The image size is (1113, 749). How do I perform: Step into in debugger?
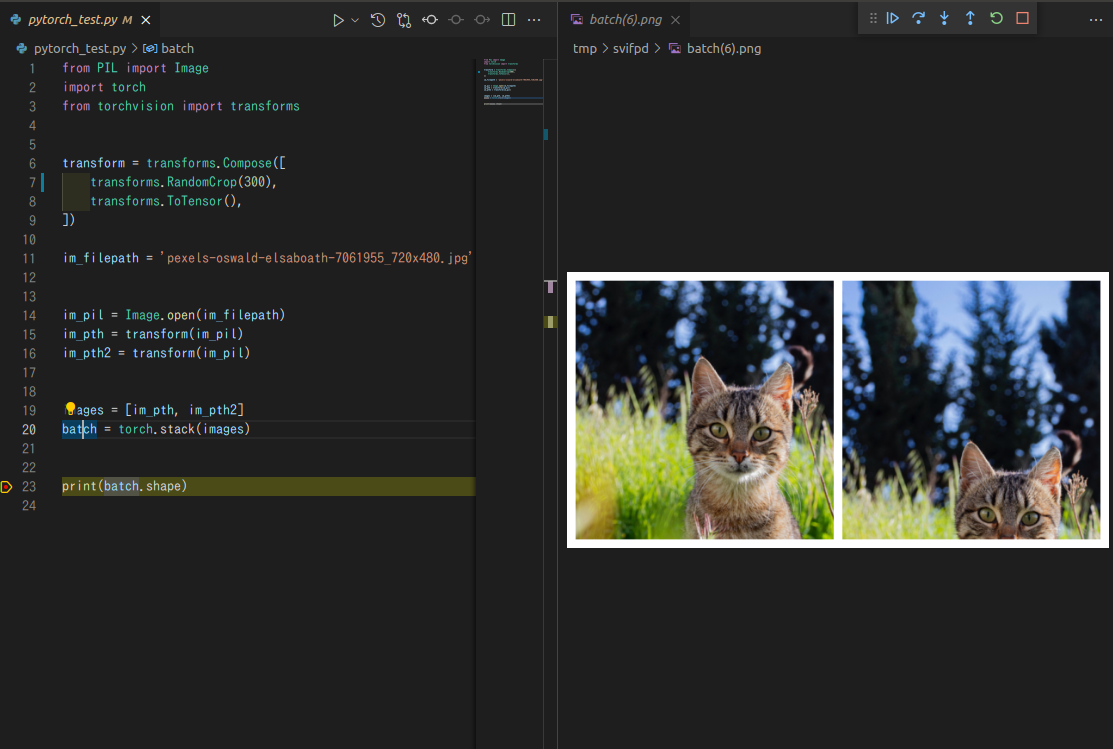coord(944,18)
